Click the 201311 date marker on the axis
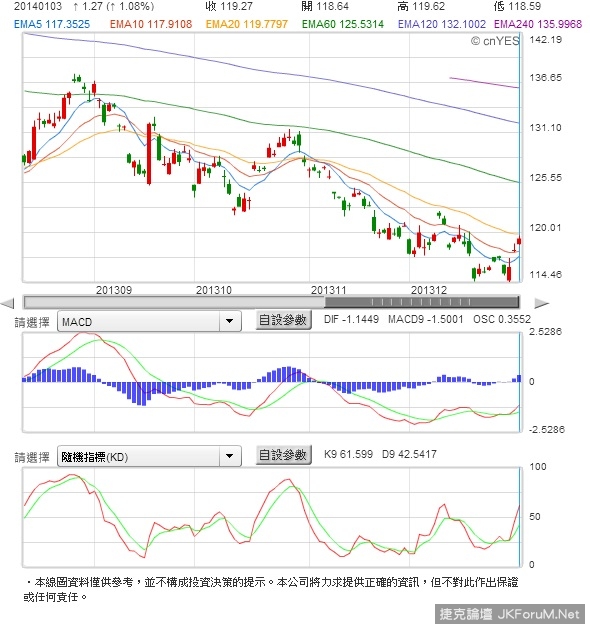The width and height of the screenshot is (590, 629). [x=328, y=290]
